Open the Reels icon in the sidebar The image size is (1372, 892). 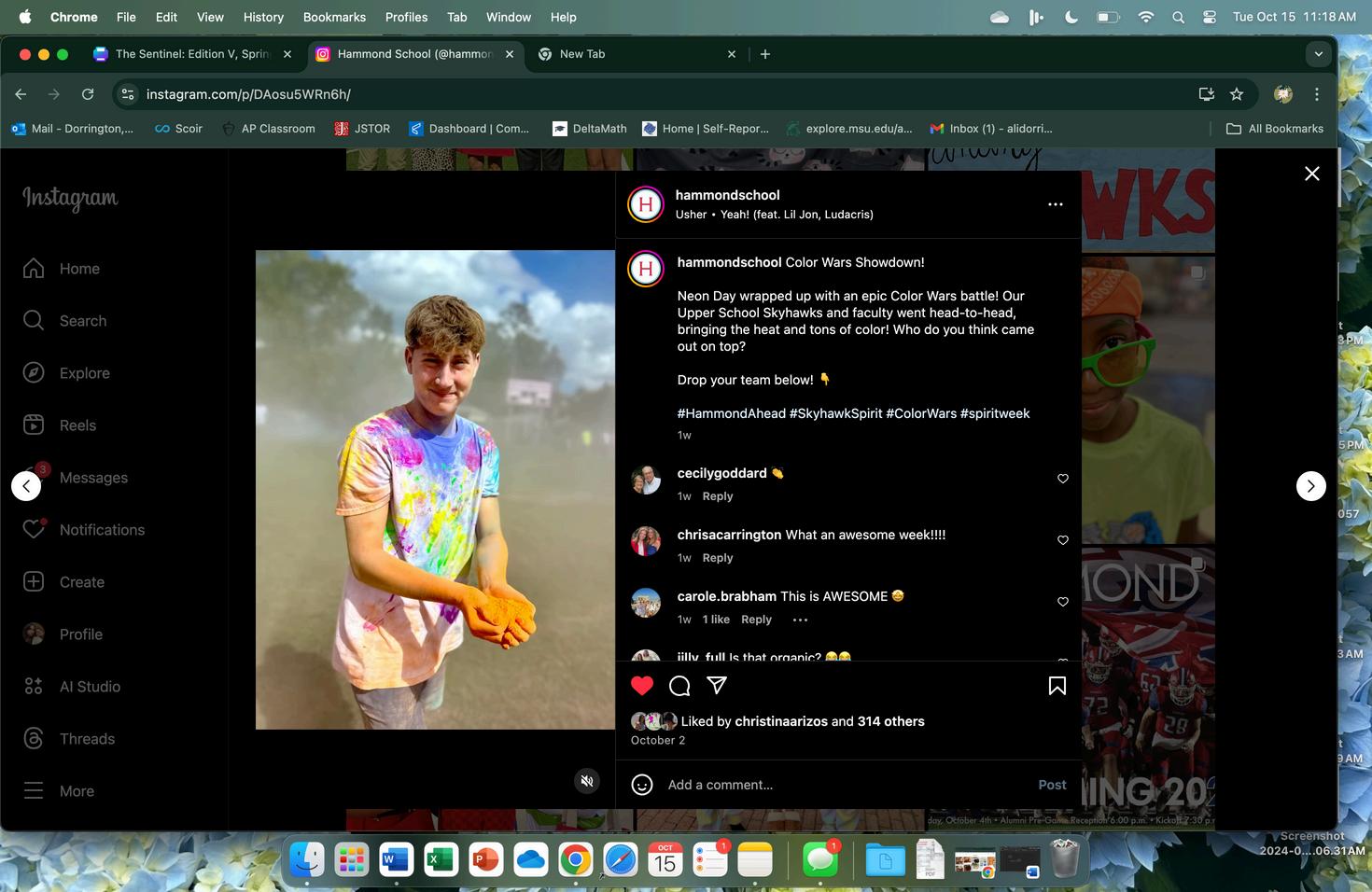[34, 425]
